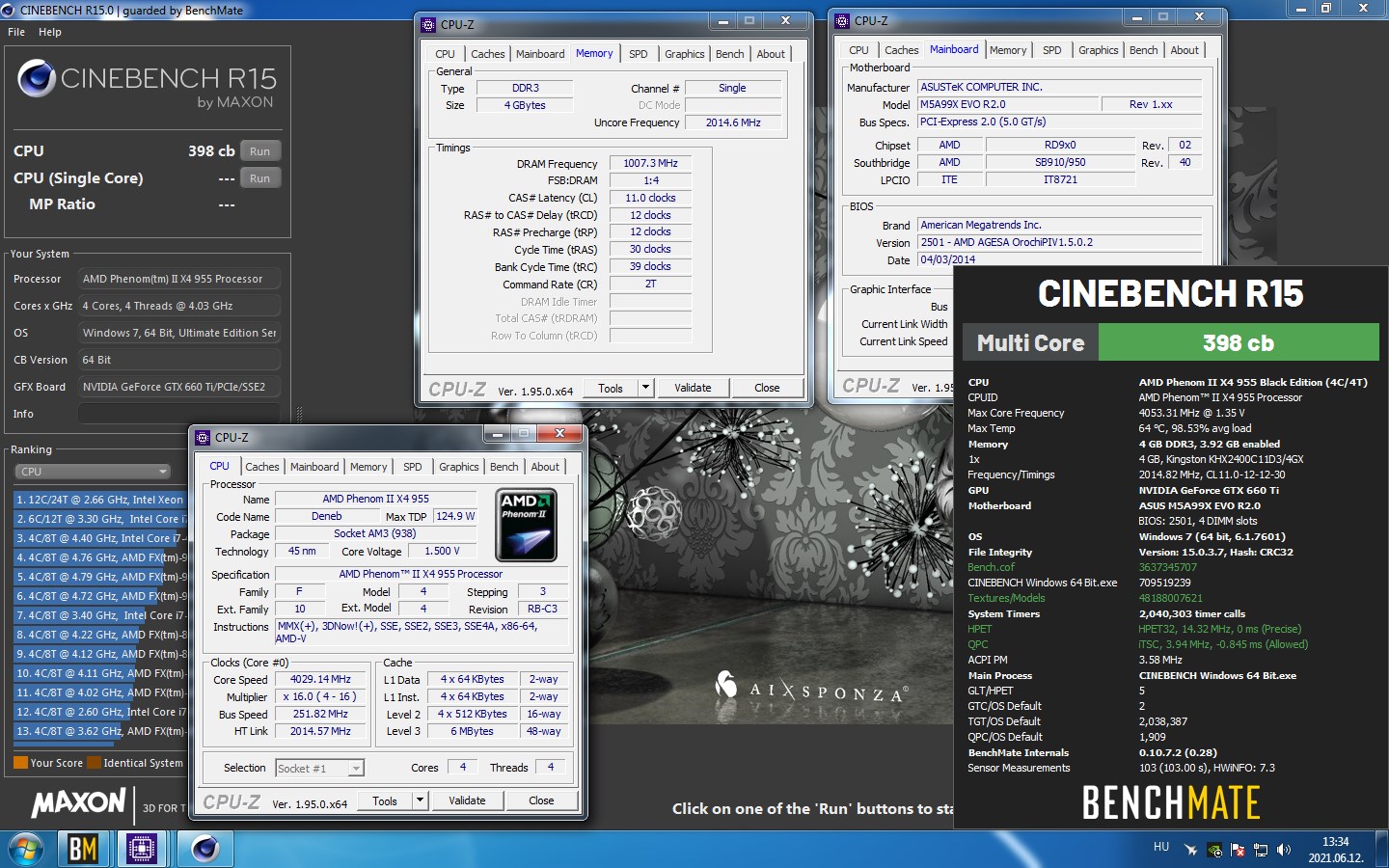1389x868 pixels.
Task: Click the HPET system timer entry
Action: tap(979, 629)
